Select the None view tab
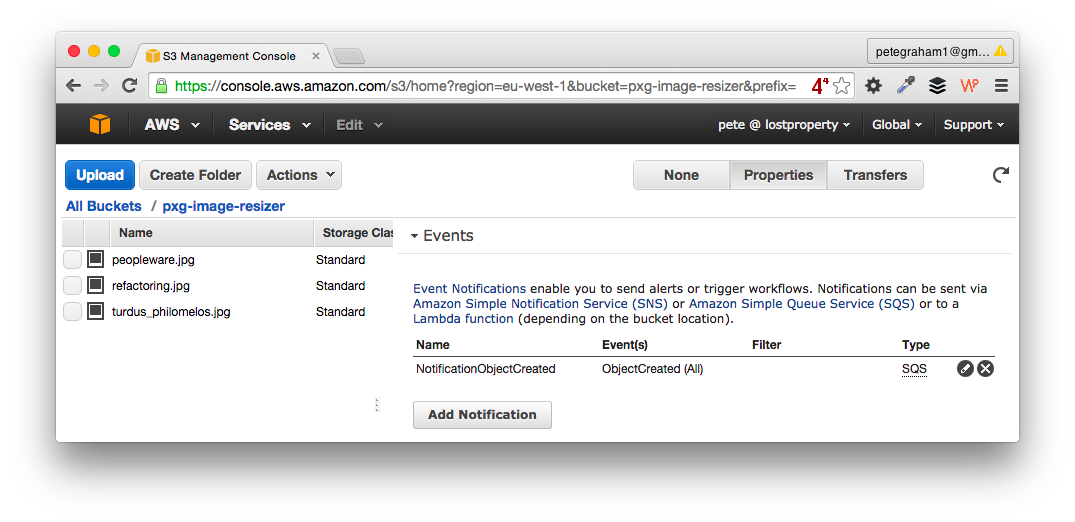1075x522 pixels. pos(681,175)
